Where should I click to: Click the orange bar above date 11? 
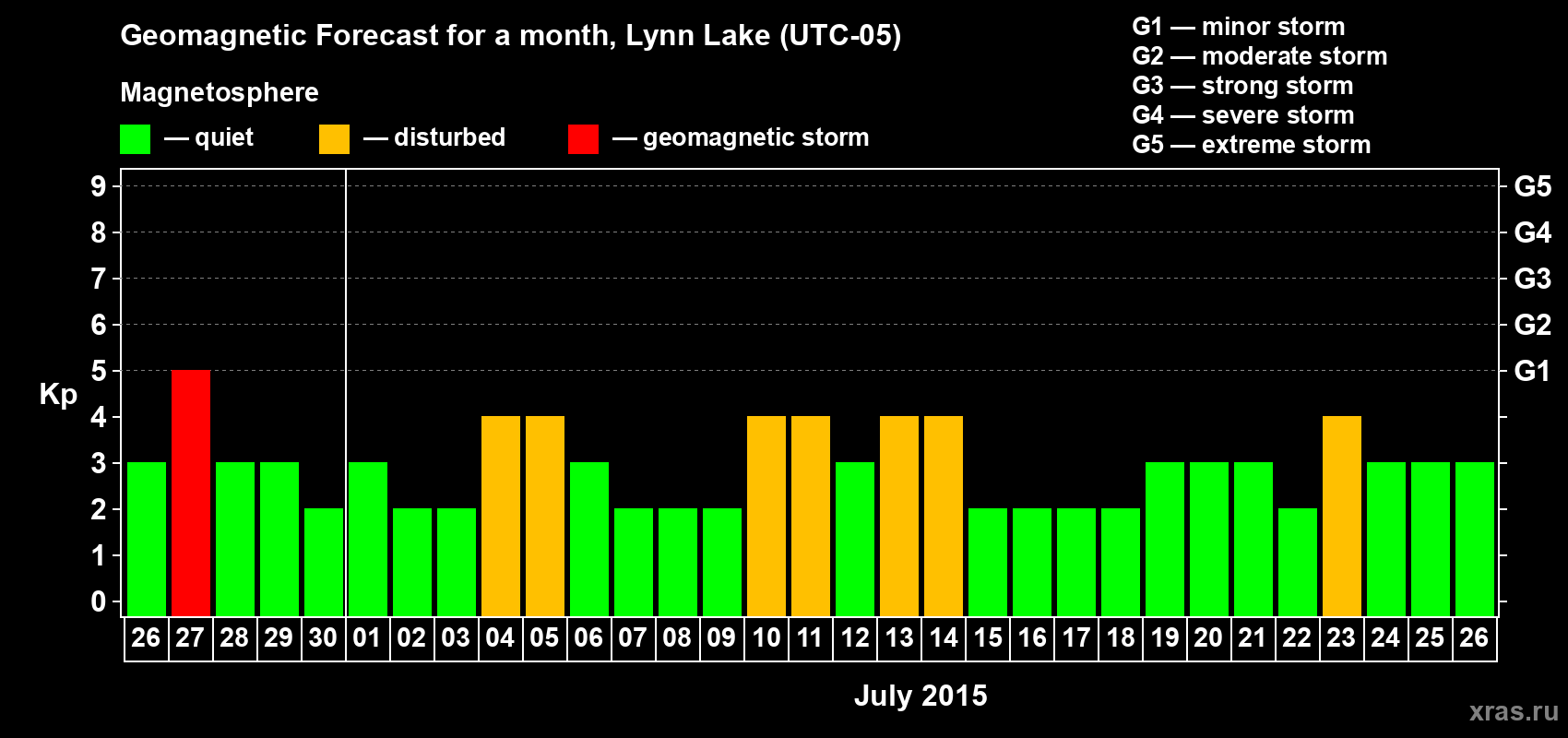click(x=811, y=516)
